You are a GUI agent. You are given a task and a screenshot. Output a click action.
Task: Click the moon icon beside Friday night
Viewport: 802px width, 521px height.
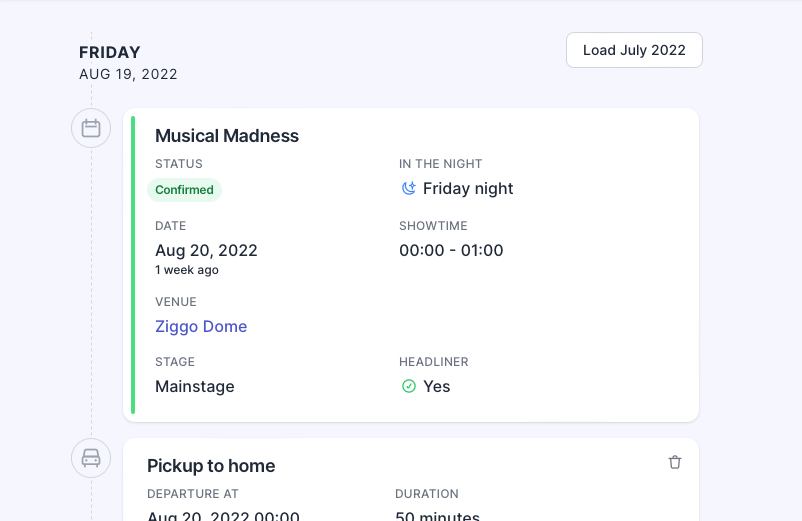click(409, 189)
